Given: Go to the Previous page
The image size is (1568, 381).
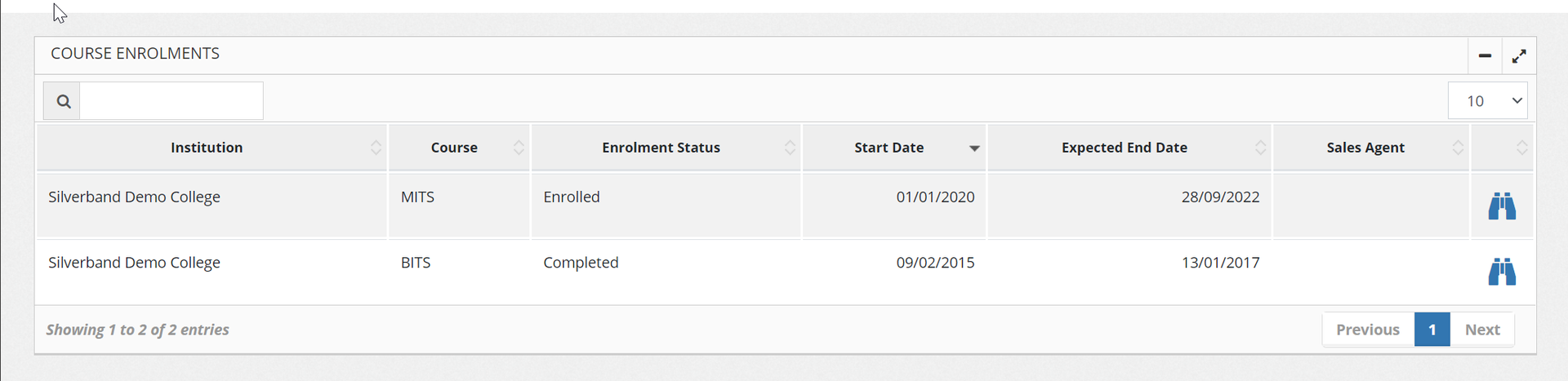Looking at the screenshot, I should (1368, 330).
